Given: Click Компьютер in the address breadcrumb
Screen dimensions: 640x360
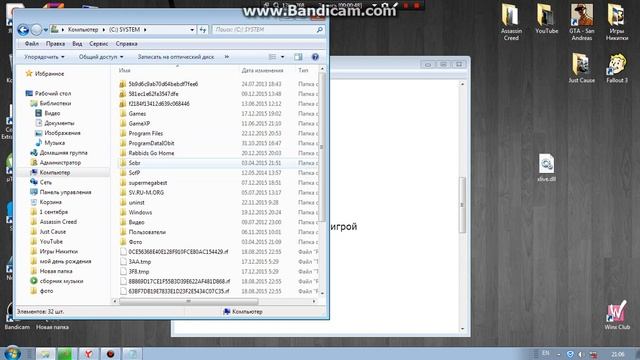Looking at the screenshot, I should click(x=83, y=30).
